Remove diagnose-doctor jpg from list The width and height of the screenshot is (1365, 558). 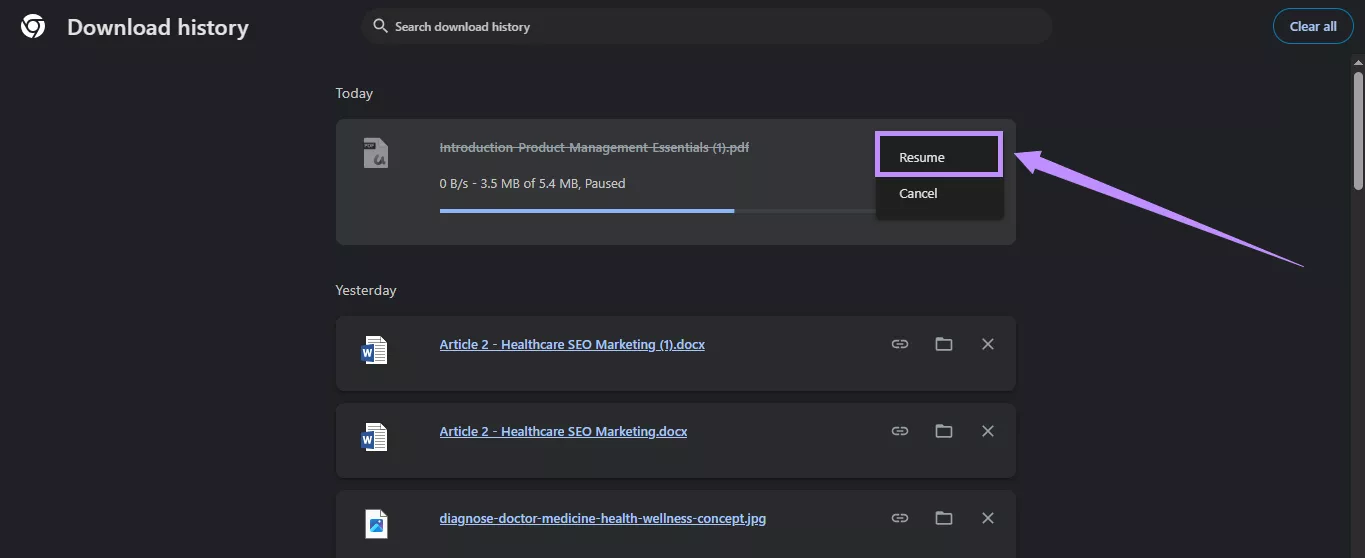click(988, 518)
